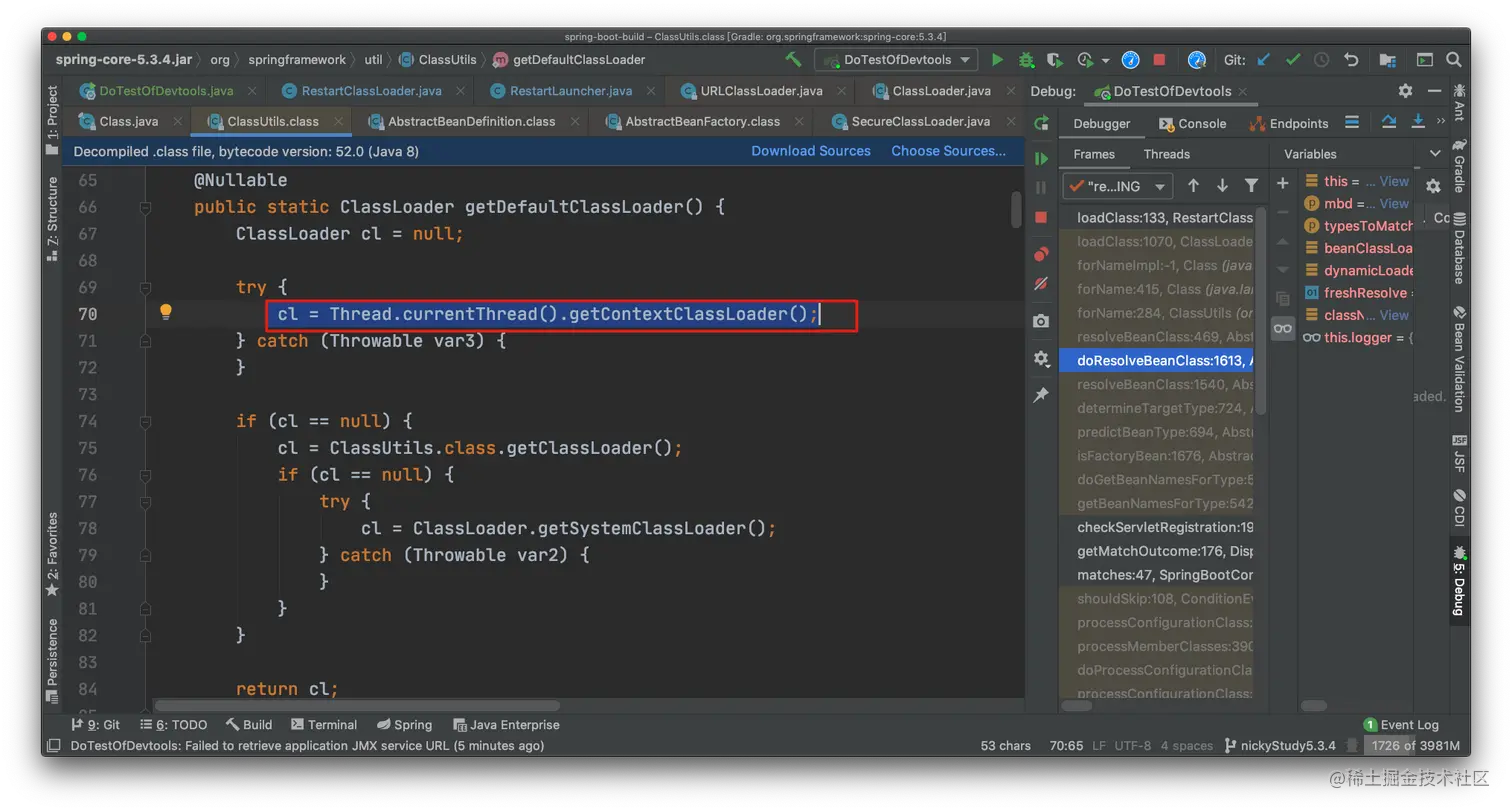Click Step Into download-arrow icon
Screen dimensions: 1512x811
(1418, 123)
